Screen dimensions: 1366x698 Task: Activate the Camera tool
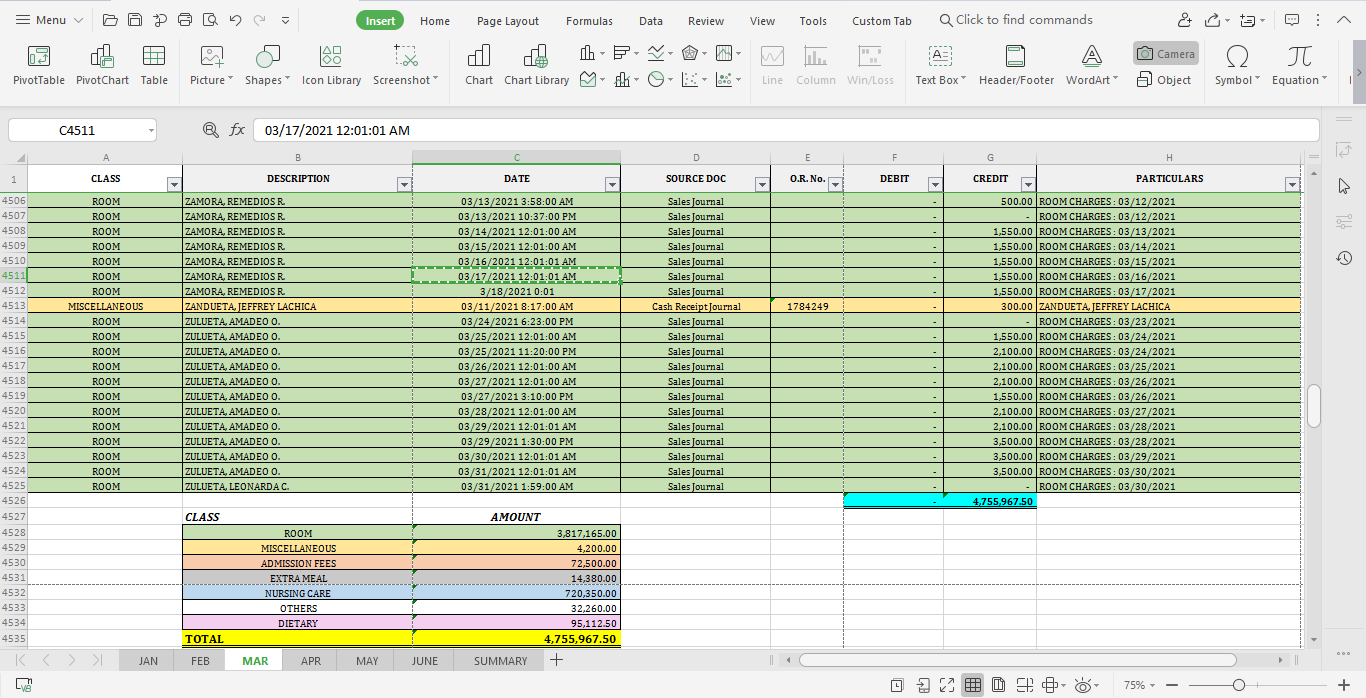[x=1165, y=54]
